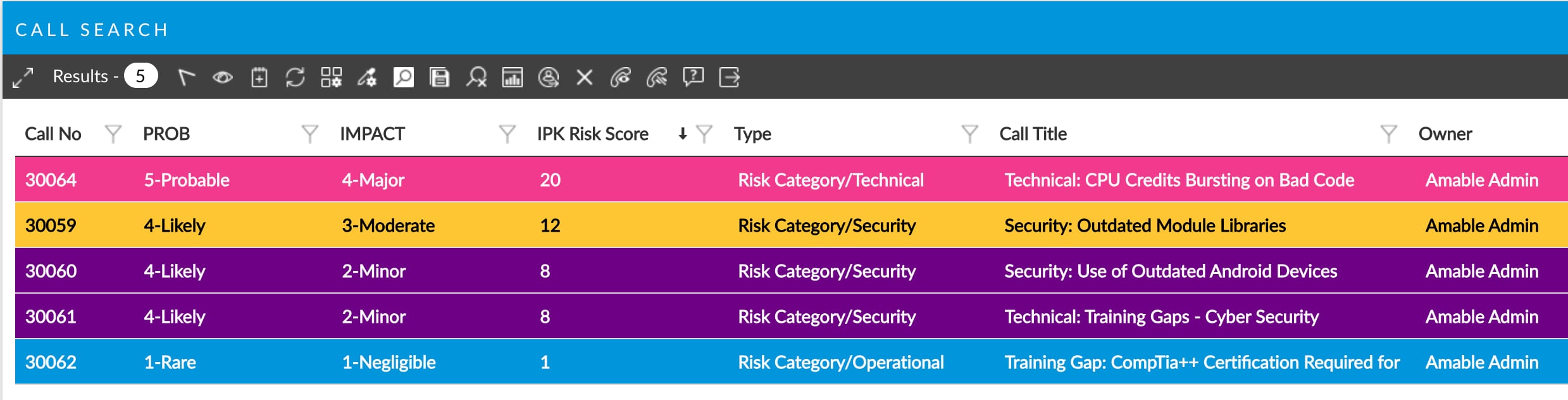The image size is (1568, 400).
Task: Refresh the search results
Action: tap(295, 77)
